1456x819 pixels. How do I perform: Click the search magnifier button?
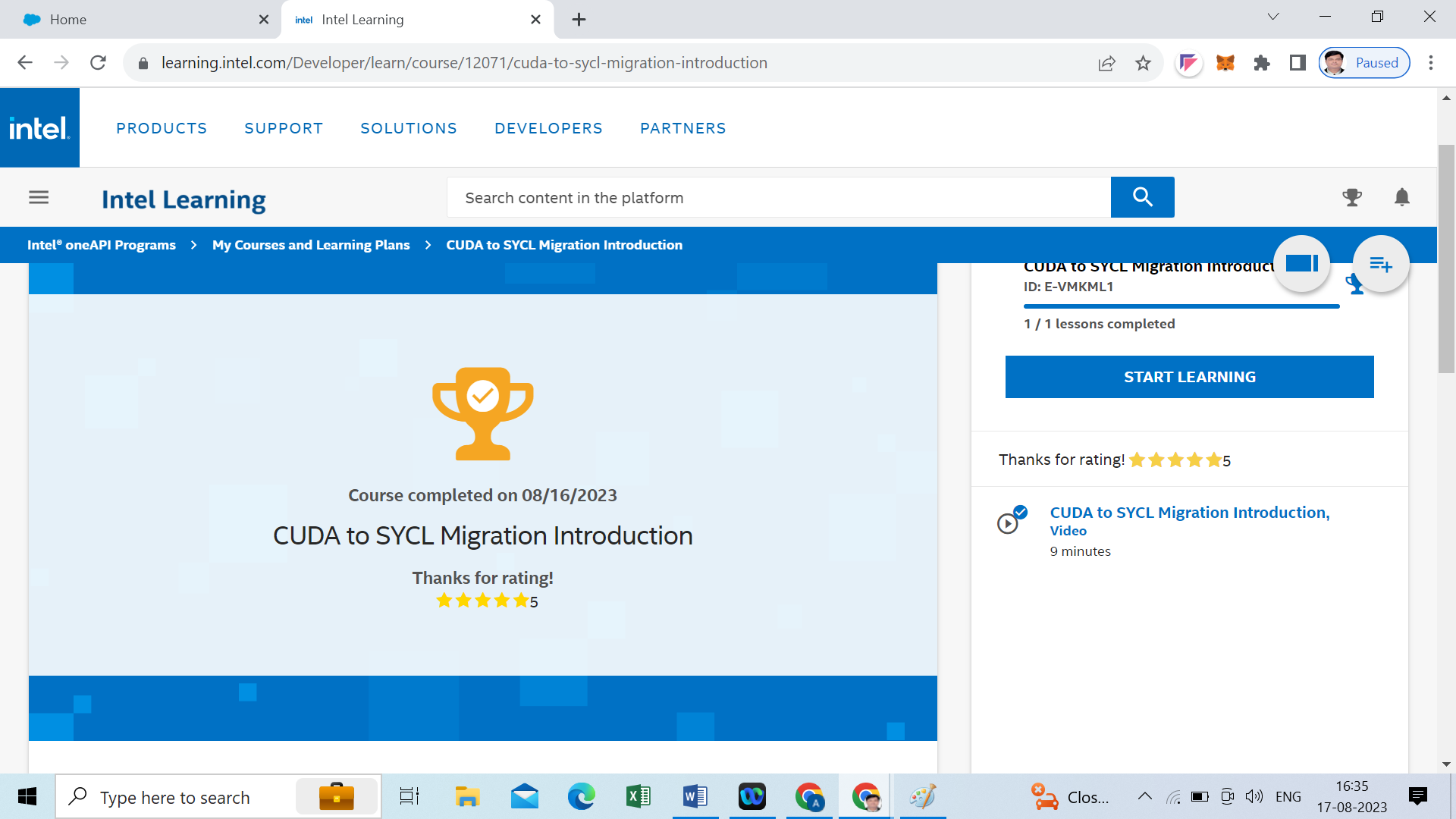1142,197
